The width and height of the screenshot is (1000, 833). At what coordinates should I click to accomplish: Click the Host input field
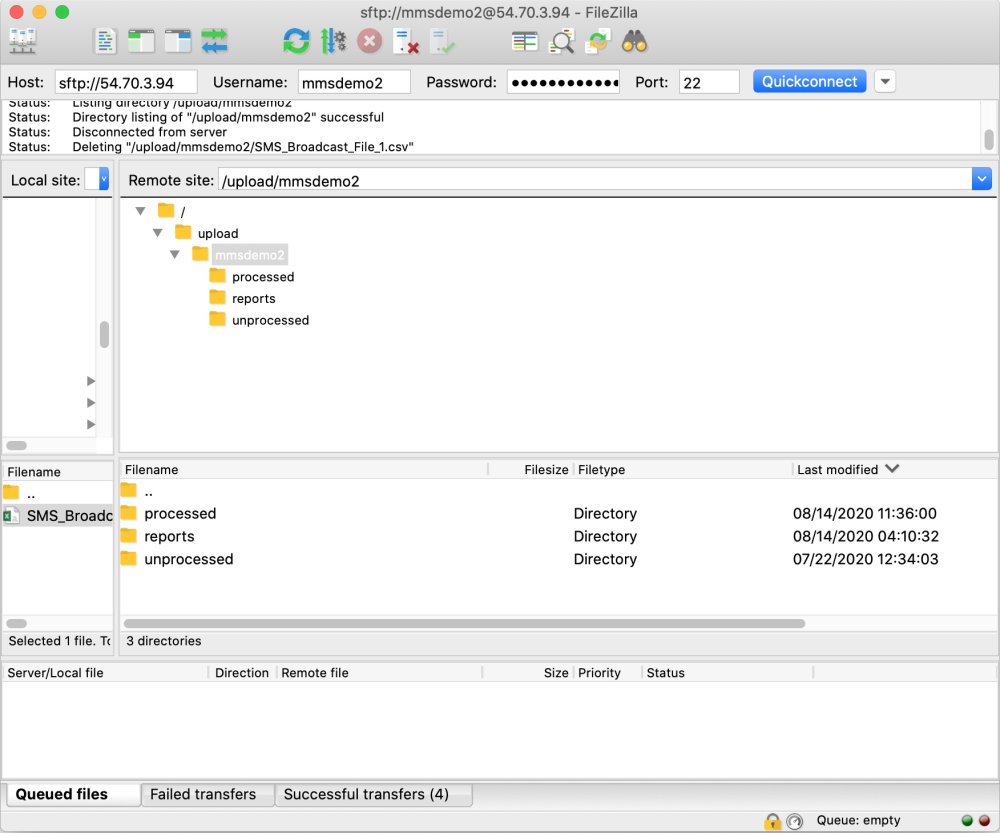pyautogui.click(x=126, y=82)
